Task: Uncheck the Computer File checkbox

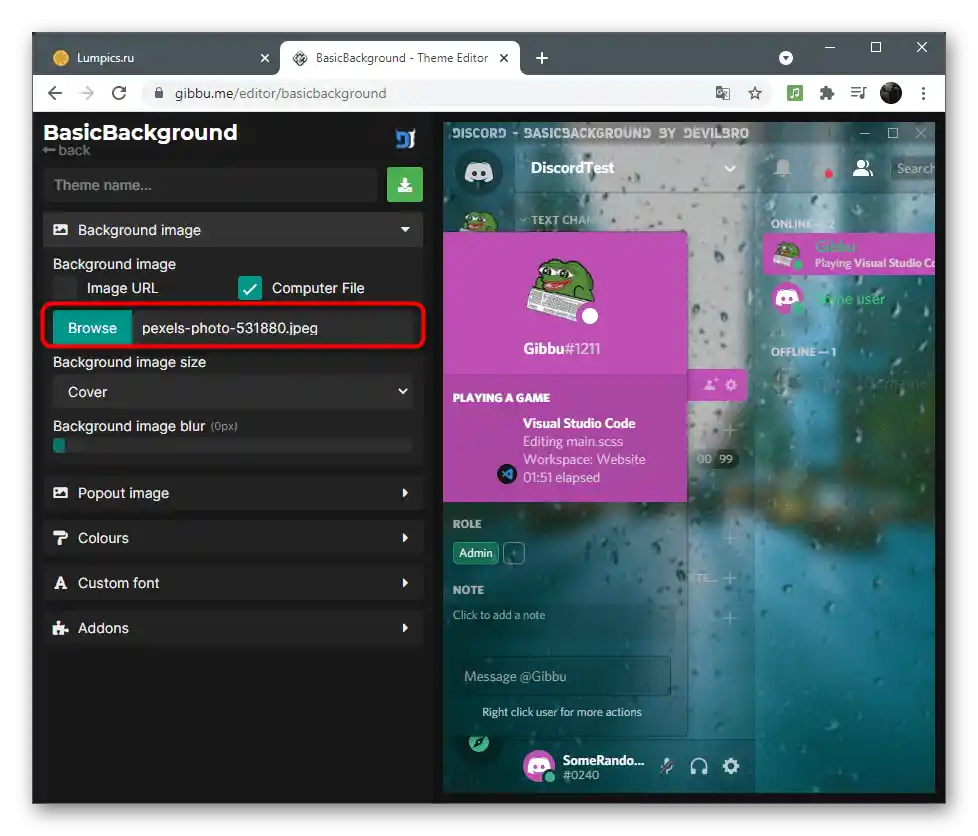Action: 249,288
